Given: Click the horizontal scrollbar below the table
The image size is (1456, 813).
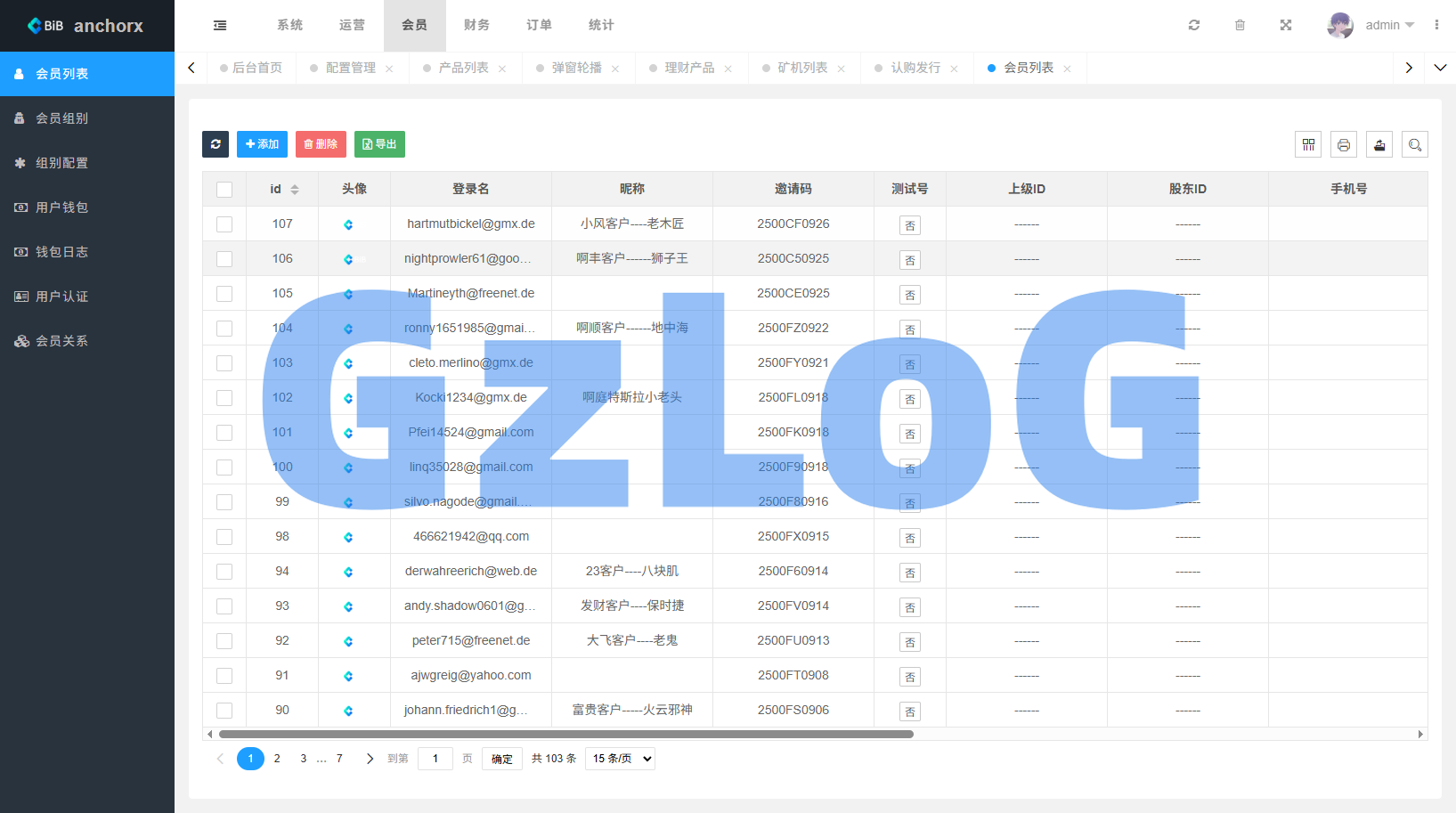Looking at the screenshot, I should coord(565,735).
